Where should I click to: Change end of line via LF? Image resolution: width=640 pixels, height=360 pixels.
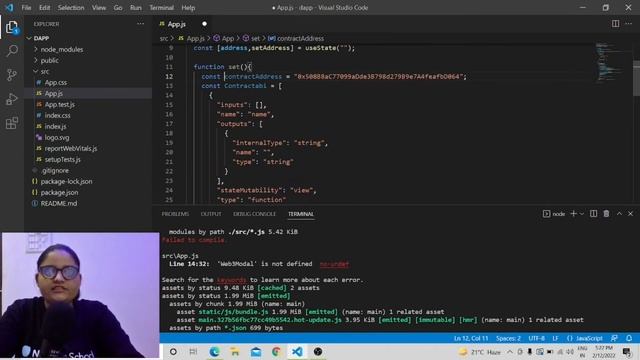[555, 338]
